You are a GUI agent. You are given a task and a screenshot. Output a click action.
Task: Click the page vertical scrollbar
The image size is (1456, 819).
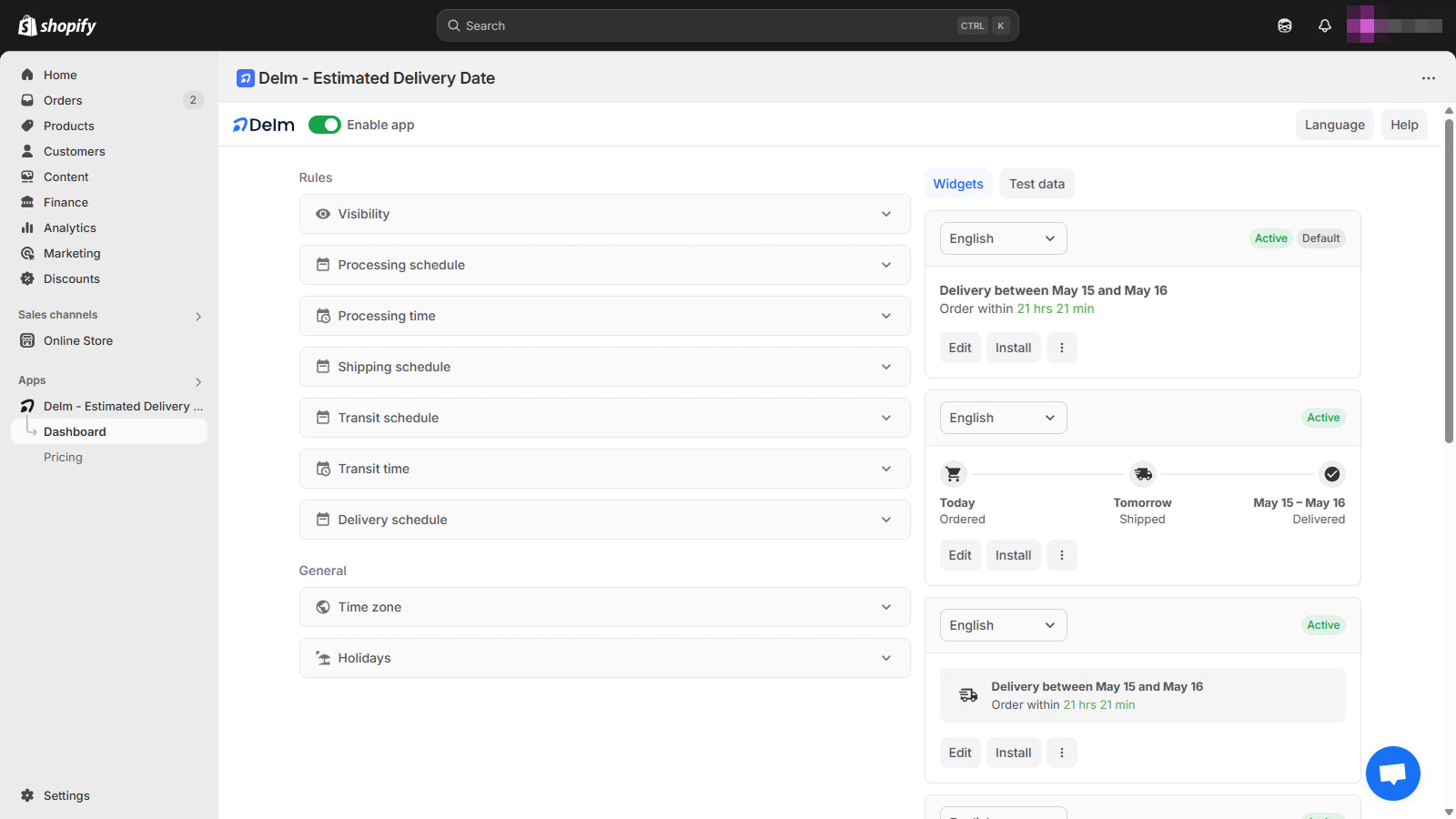pyautogui.click(x=1449, y=282)
